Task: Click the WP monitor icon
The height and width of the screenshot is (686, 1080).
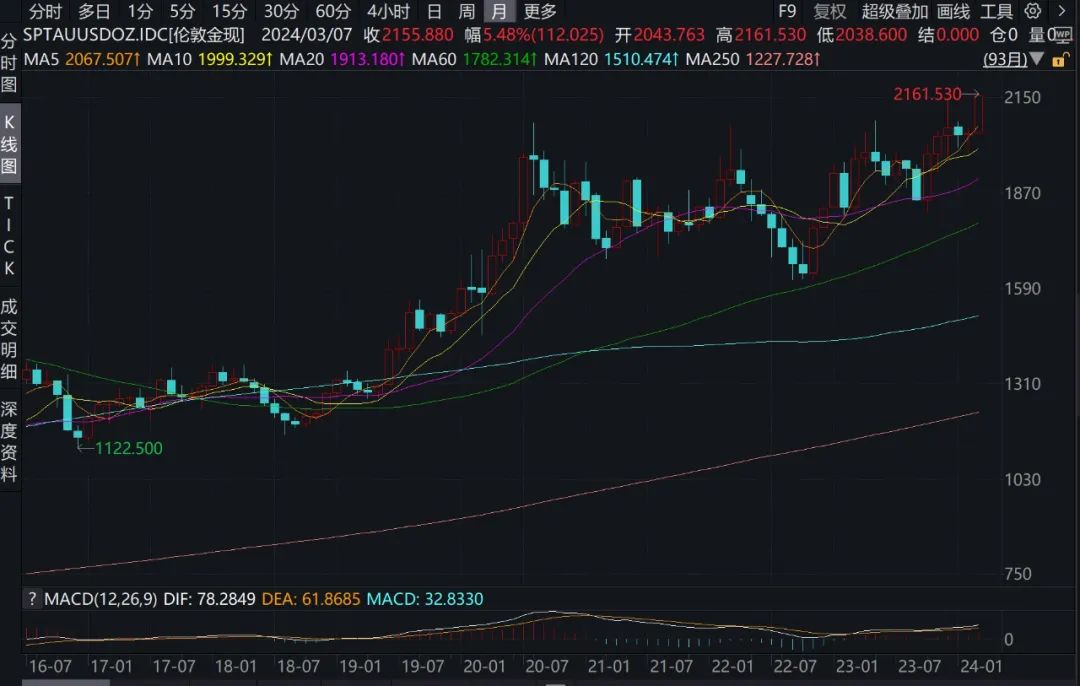Action: pyautogui.click(x=1061, y=34)
